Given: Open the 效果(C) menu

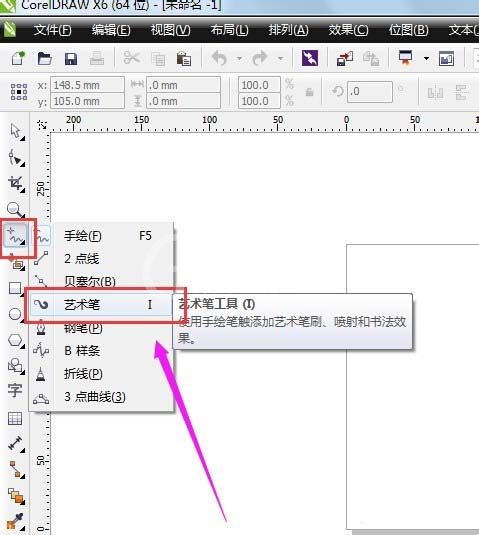Looking at the screenshot, I should tap(348, 30).
